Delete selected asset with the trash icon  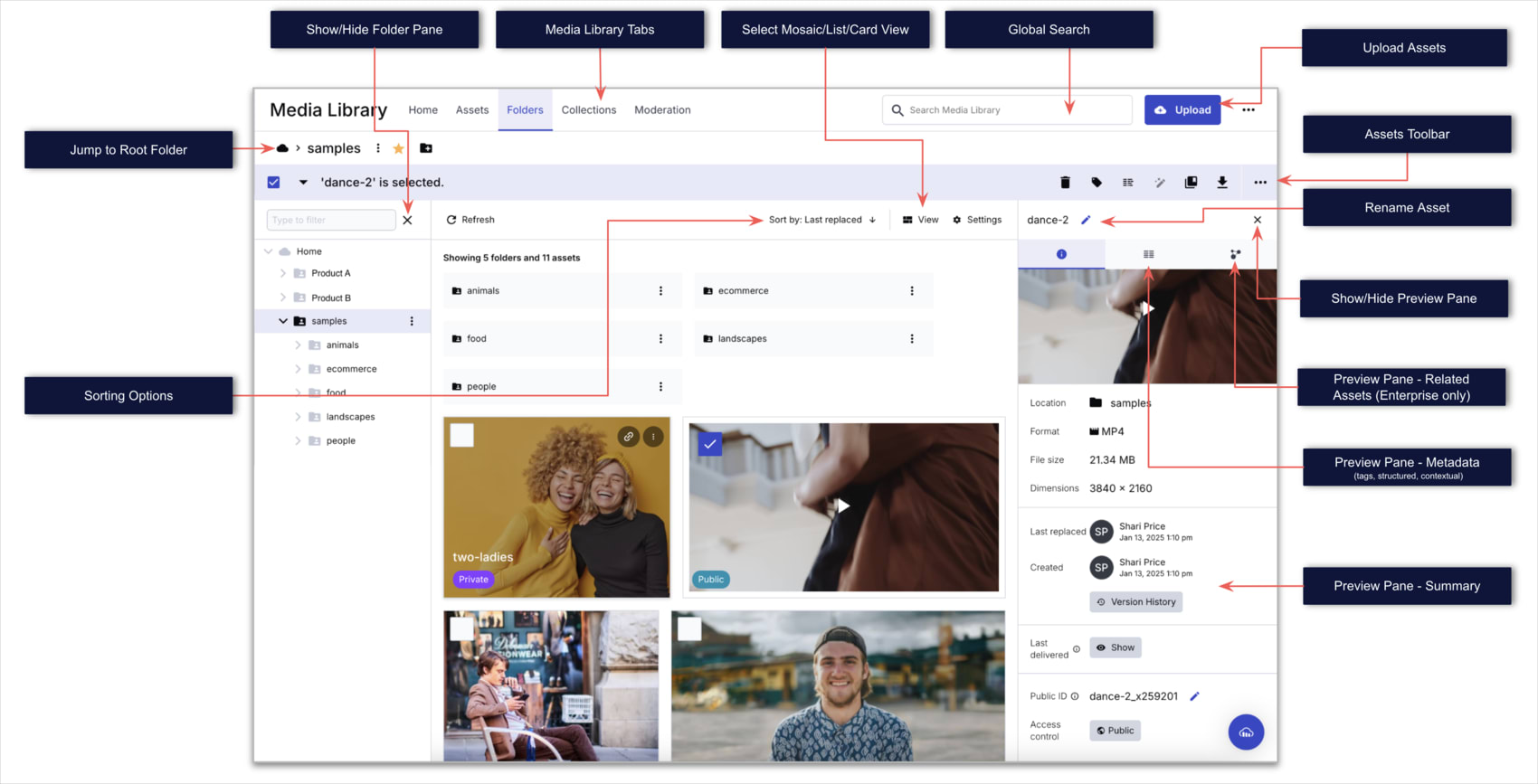(x=1065, y=183)
